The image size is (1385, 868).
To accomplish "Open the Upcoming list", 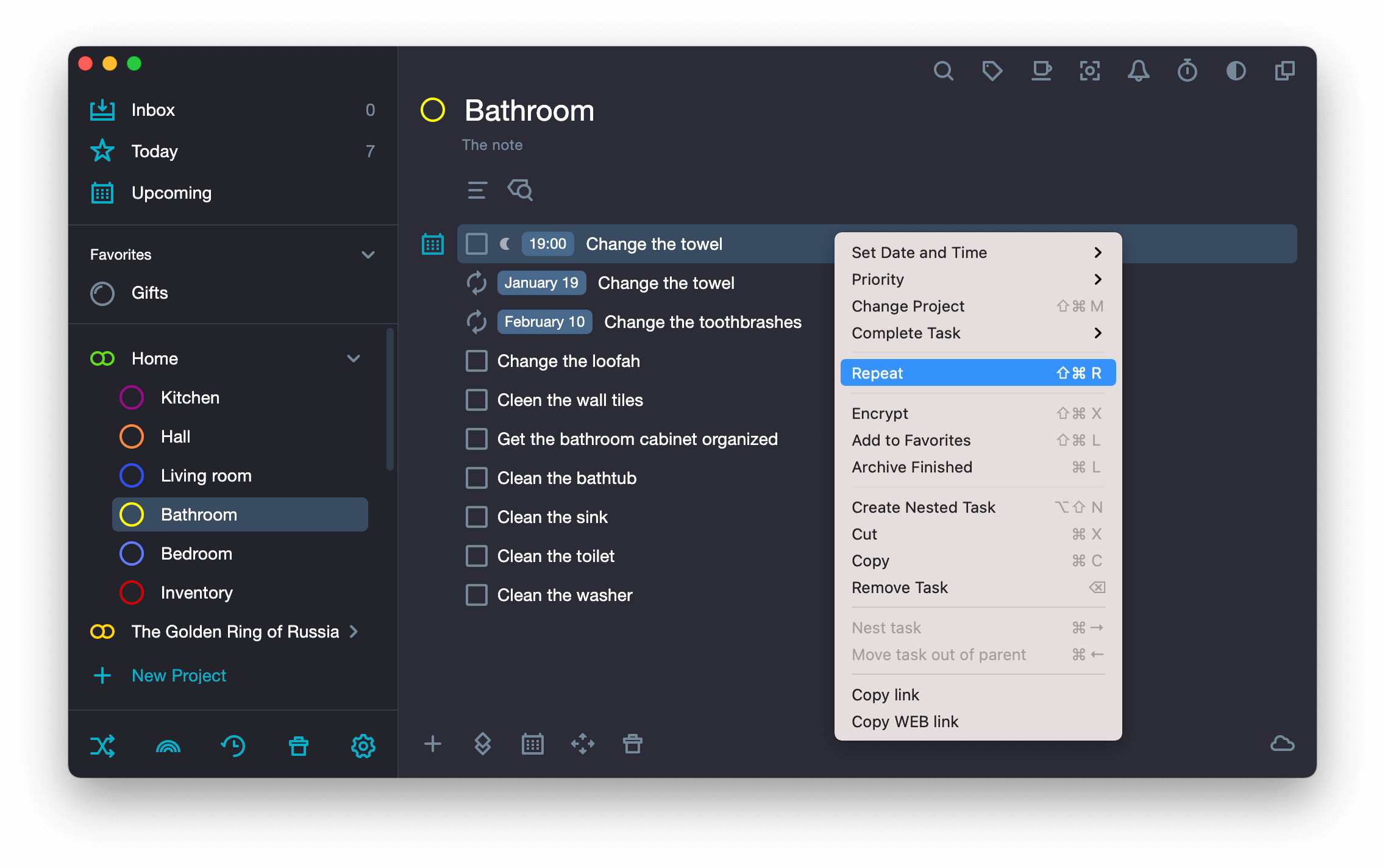I will 233,193.
